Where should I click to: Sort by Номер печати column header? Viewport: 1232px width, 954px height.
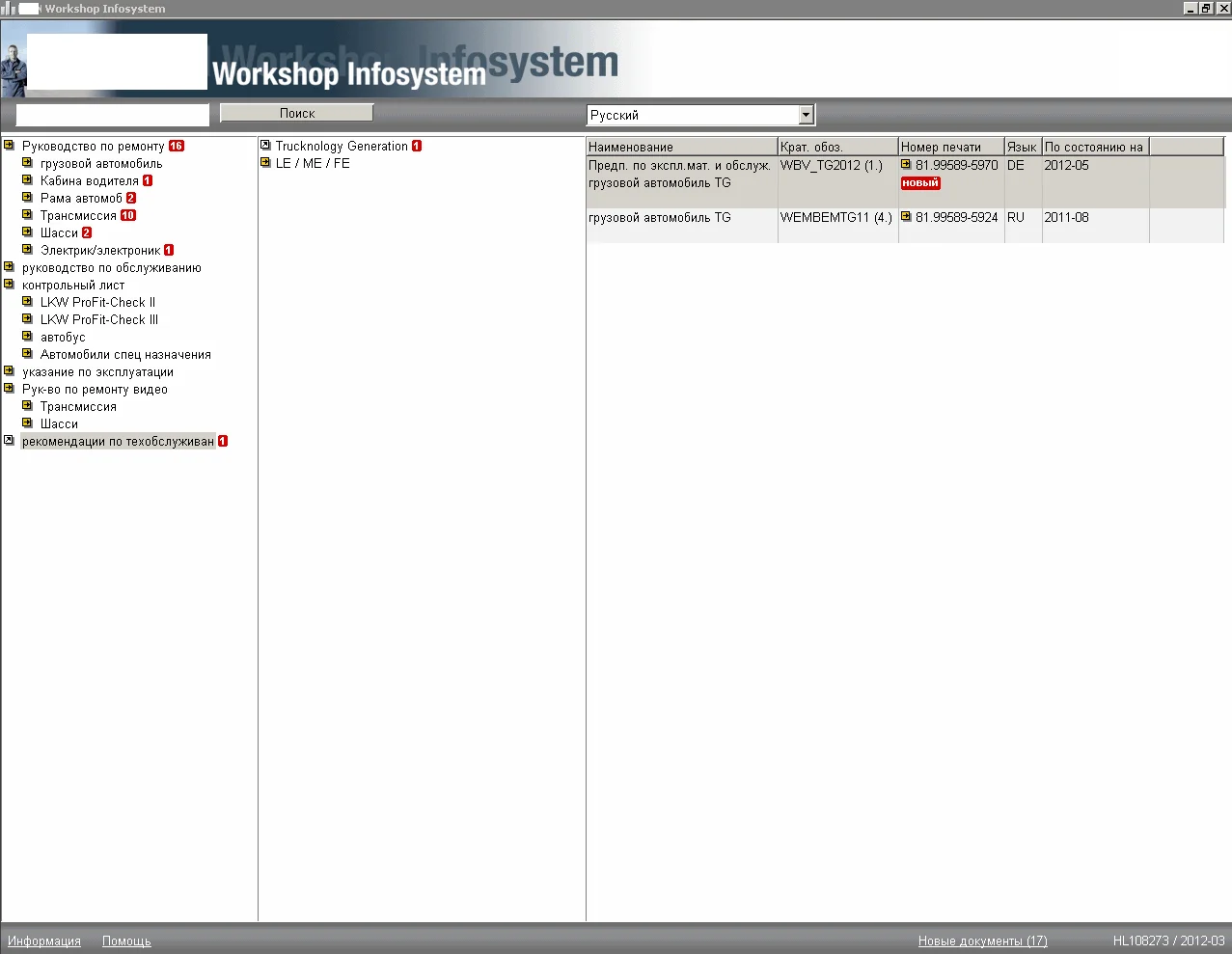(x=951, y=147)
